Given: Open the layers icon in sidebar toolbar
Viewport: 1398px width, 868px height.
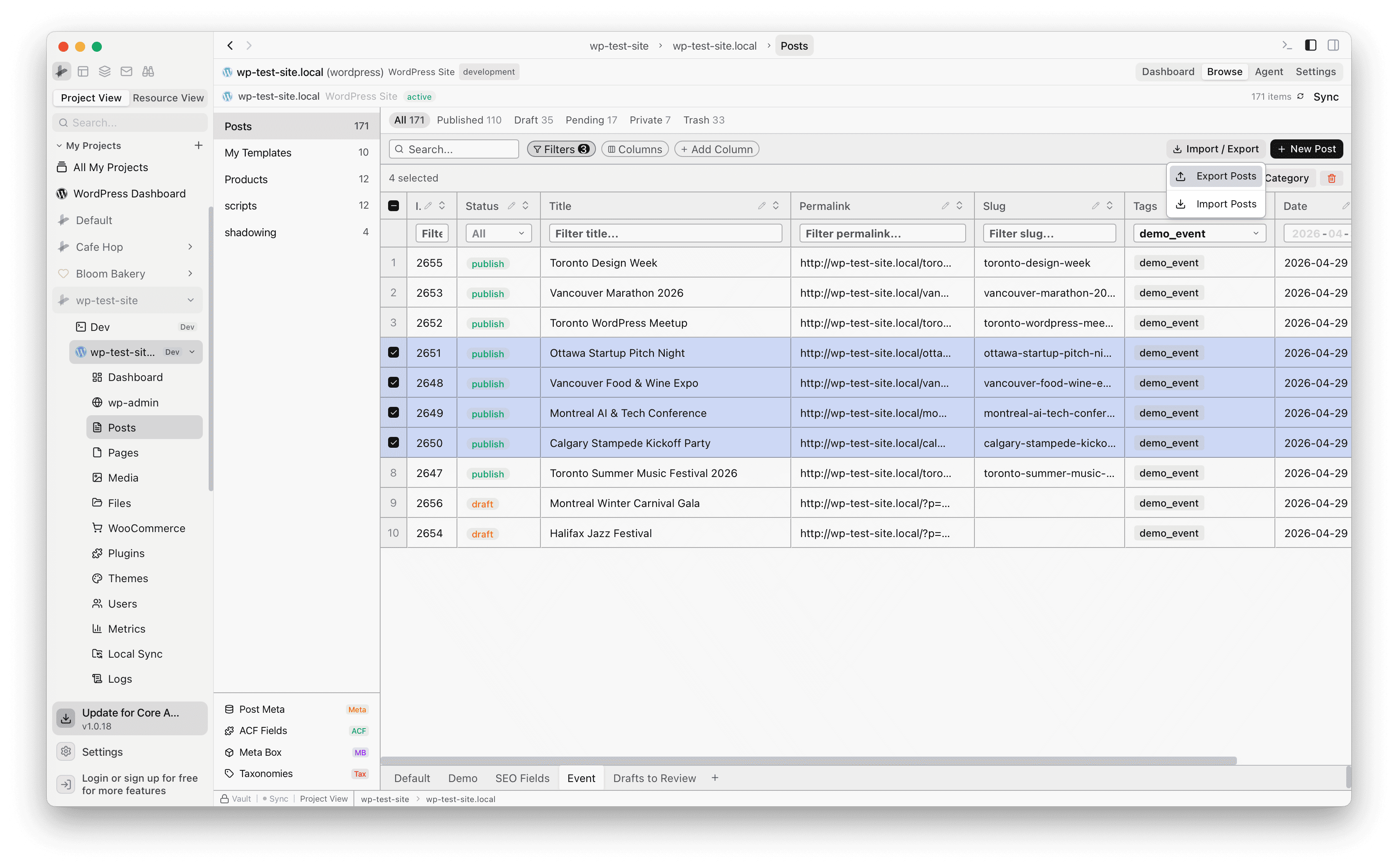Looking at the screenshot, I should [x=104, y=71].
